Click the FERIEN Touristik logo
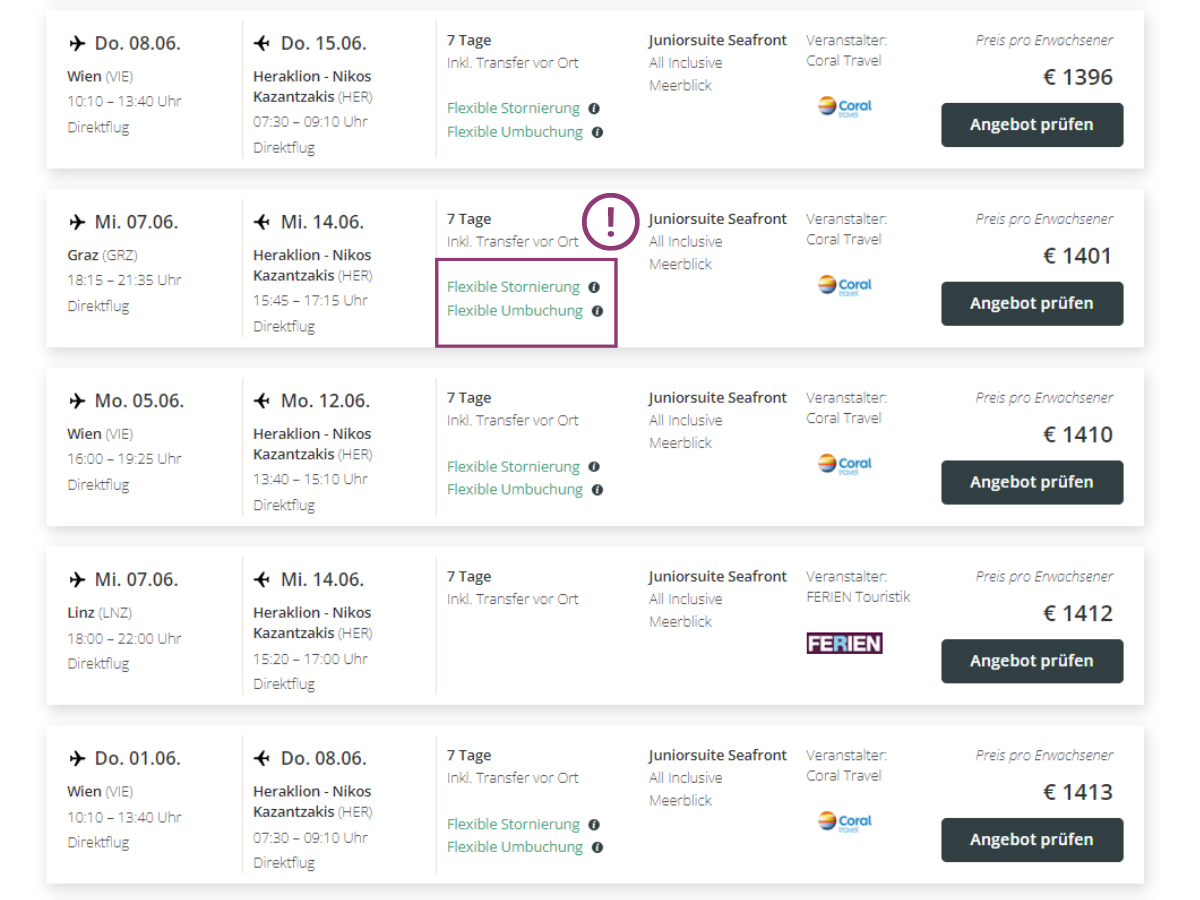 (845, 643)
